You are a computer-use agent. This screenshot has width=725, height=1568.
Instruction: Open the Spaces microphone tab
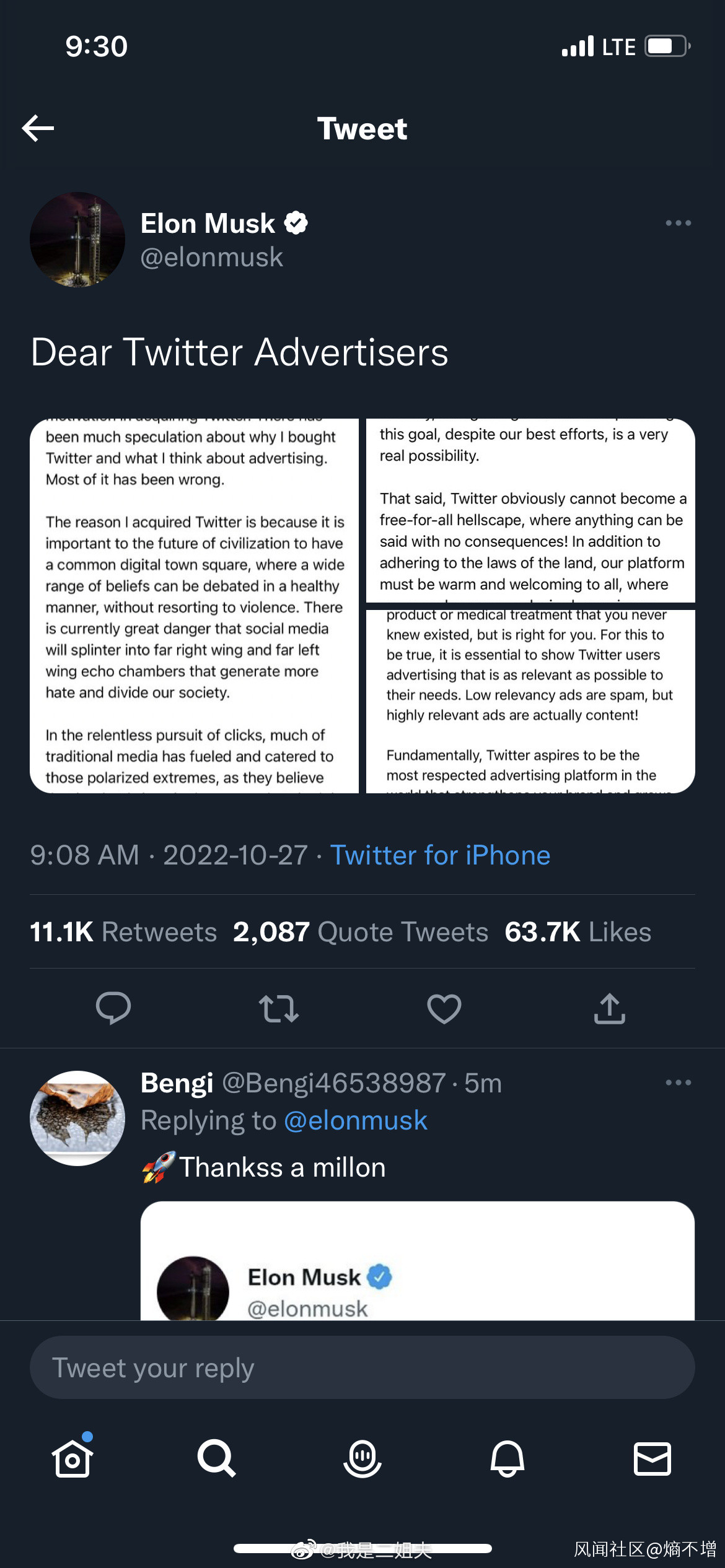[x=362, y=1458]
